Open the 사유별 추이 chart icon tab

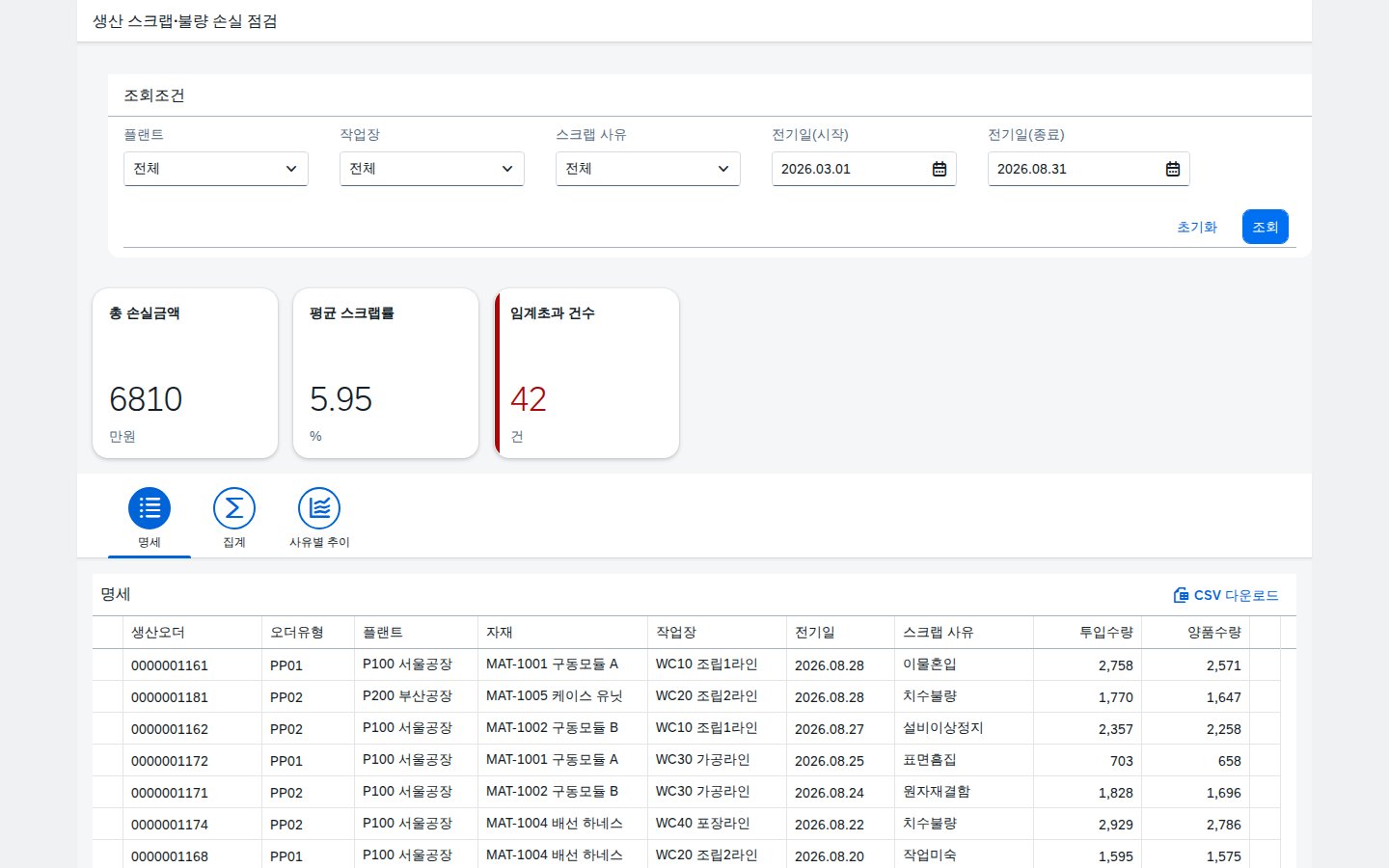click(x=319, y=519)
